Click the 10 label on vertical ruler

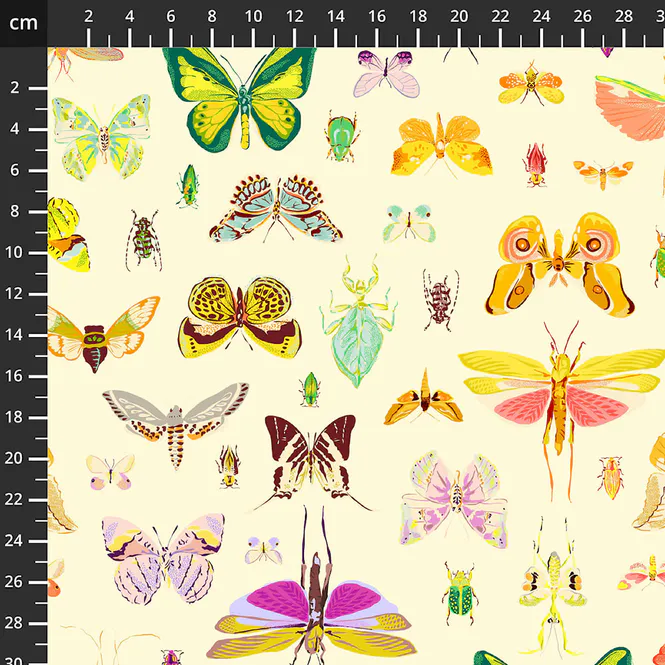[13, 252]
